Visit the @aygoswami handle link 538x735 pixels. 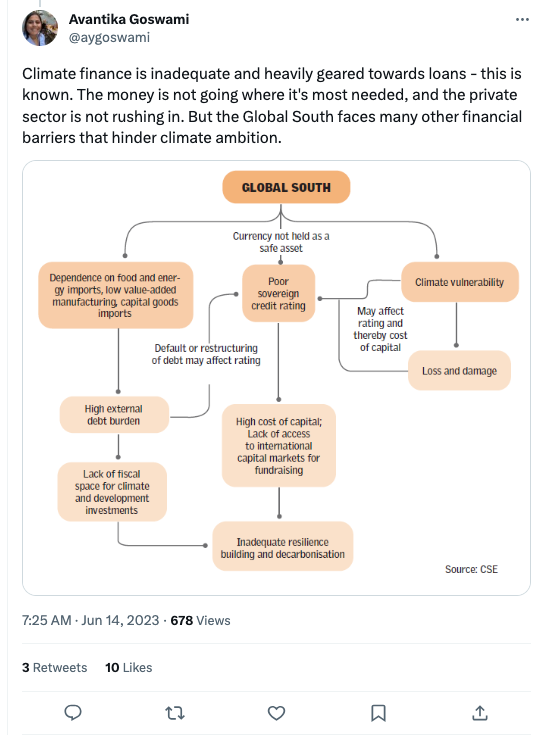109,38
